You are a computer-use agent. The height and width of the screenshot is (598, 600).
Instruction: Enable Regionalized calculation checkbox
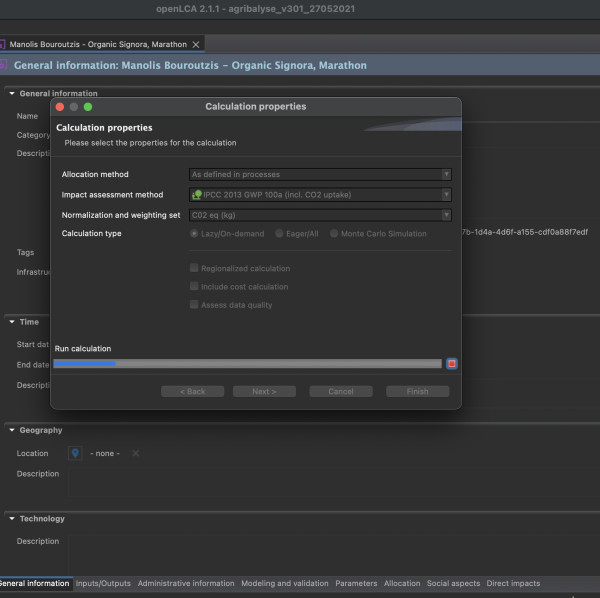194,268
